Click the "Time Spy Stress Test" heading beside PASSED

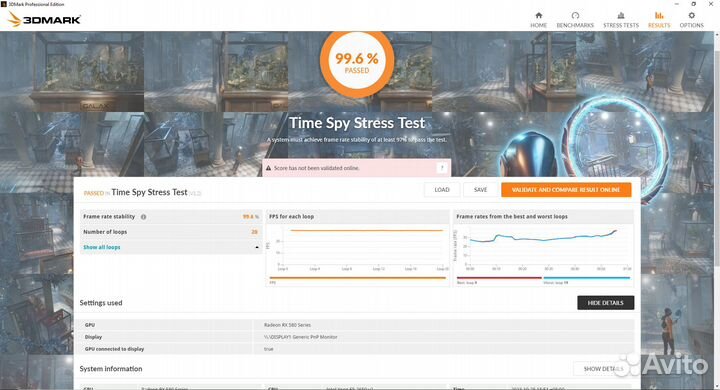[149, 192]
